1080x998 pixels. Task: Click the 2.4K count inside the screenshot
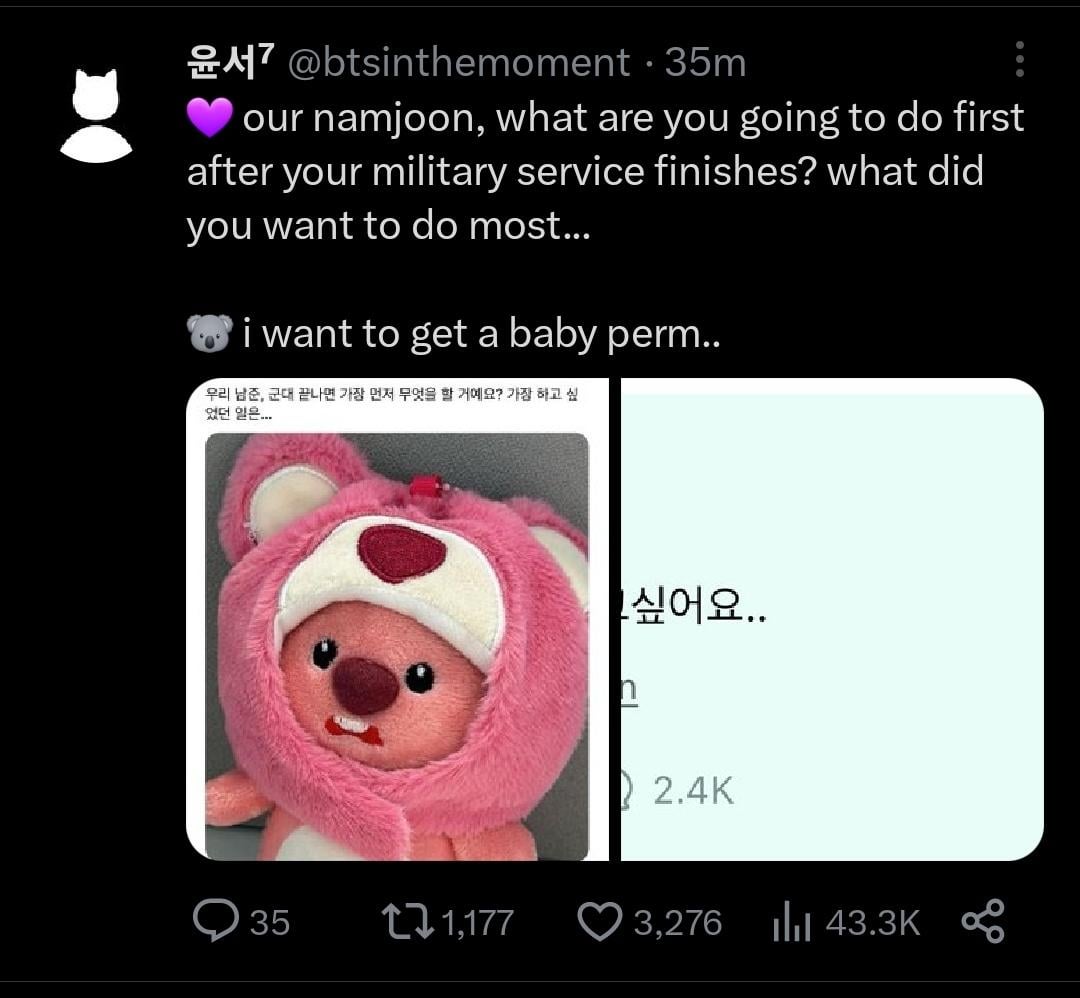click(693, 791)
